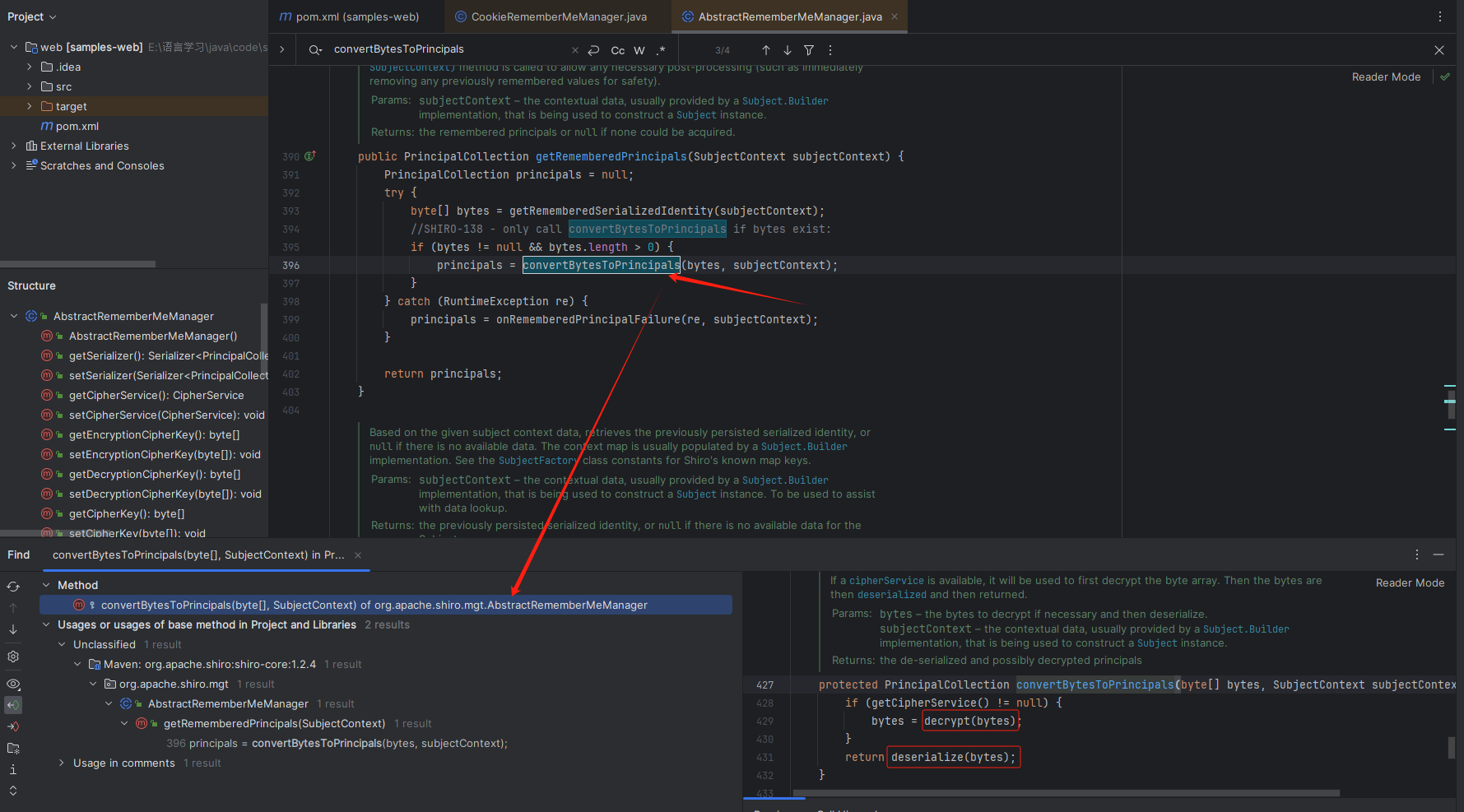Image resolution: width=1464 pixels, height=812 pixels.
Task: Click the override gutter icon on line 390
Action: pyautogui.click(x=310, y=155)
